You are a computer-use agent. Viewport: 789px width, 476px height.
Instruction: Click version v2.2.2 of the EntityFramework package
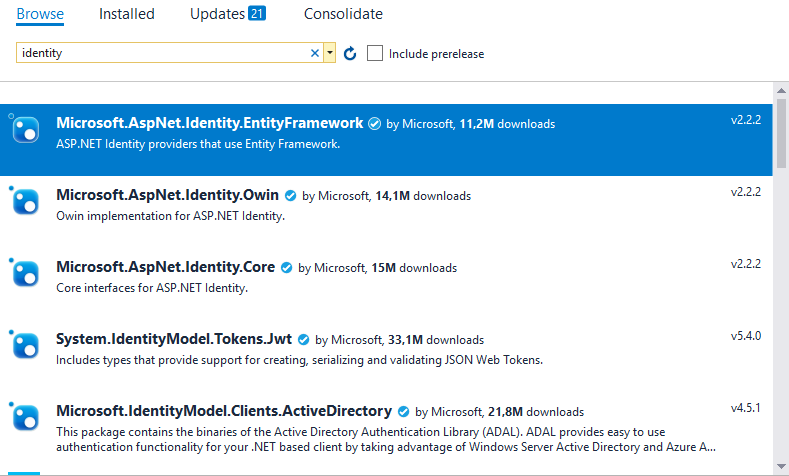pyautogui.click(x=746, y=120)
